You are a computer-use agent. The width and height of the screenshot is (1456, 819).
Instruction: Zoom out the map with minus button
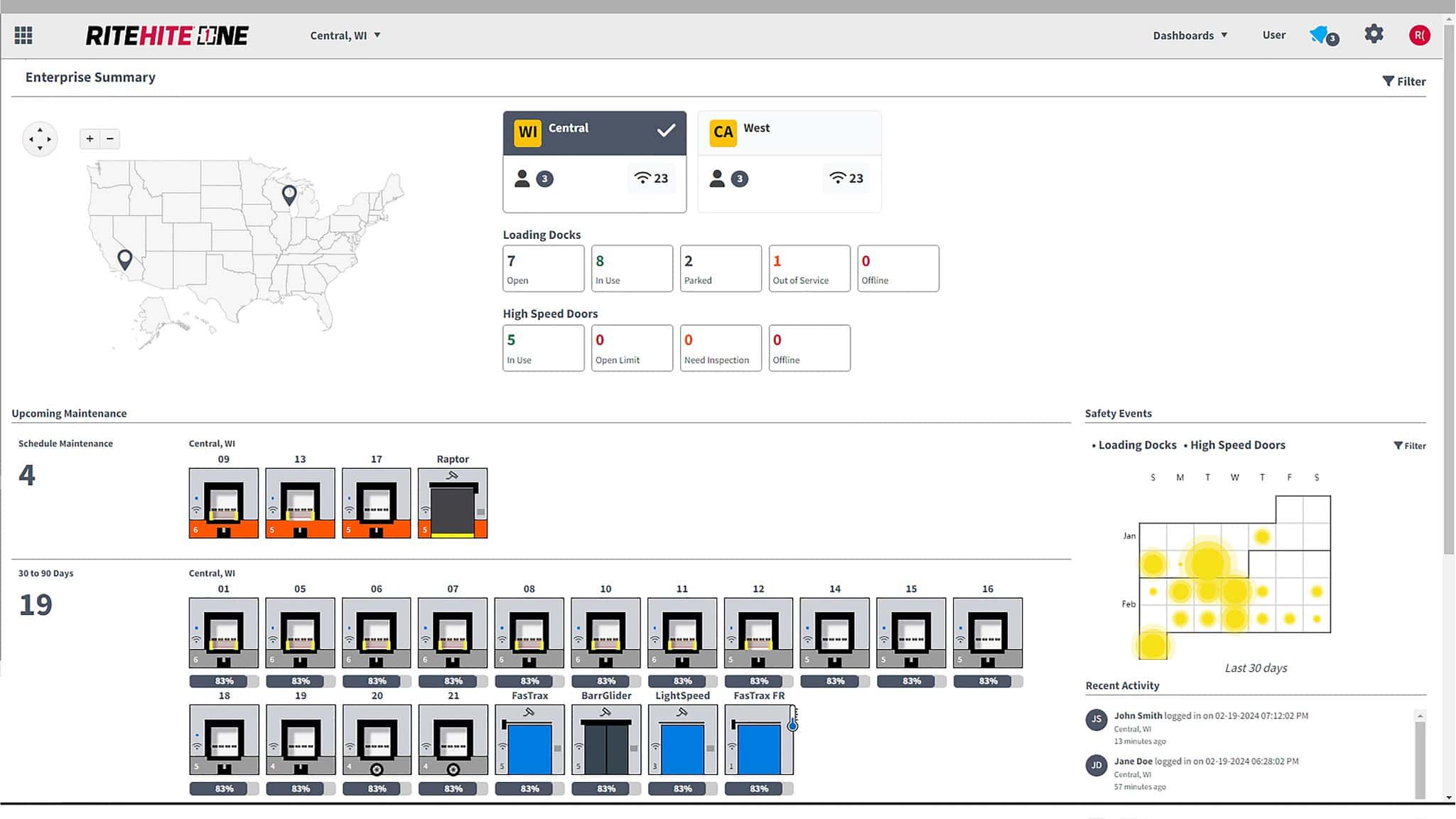point(110,139)
